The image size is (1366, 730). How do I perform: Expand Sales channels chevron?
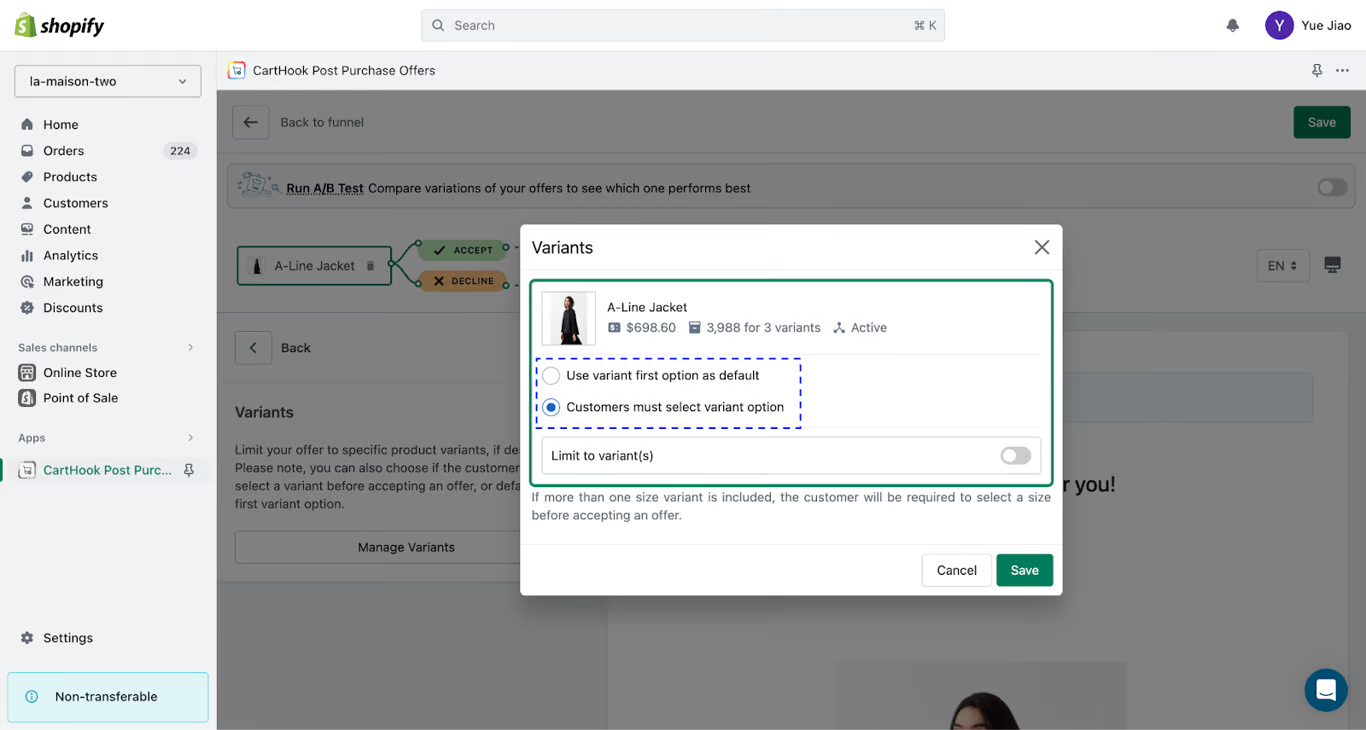191,348
